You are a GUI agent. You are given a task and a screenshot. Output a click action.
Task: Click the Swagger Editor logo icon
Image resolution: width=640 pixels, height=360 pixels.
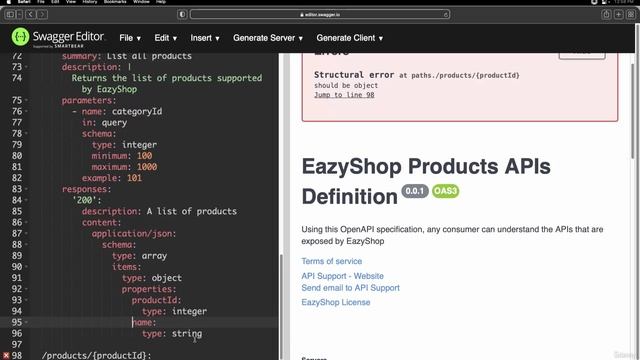(x=20, y=37)
